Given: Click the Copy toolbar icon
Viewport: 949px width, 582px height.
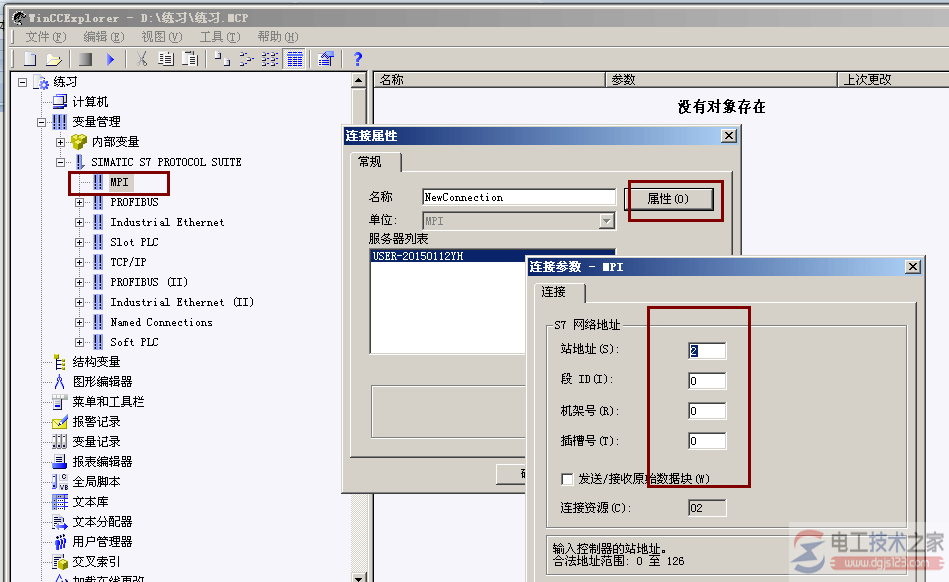Looking at the screenshot, I should pyautogui.click(x=165, y=59).
